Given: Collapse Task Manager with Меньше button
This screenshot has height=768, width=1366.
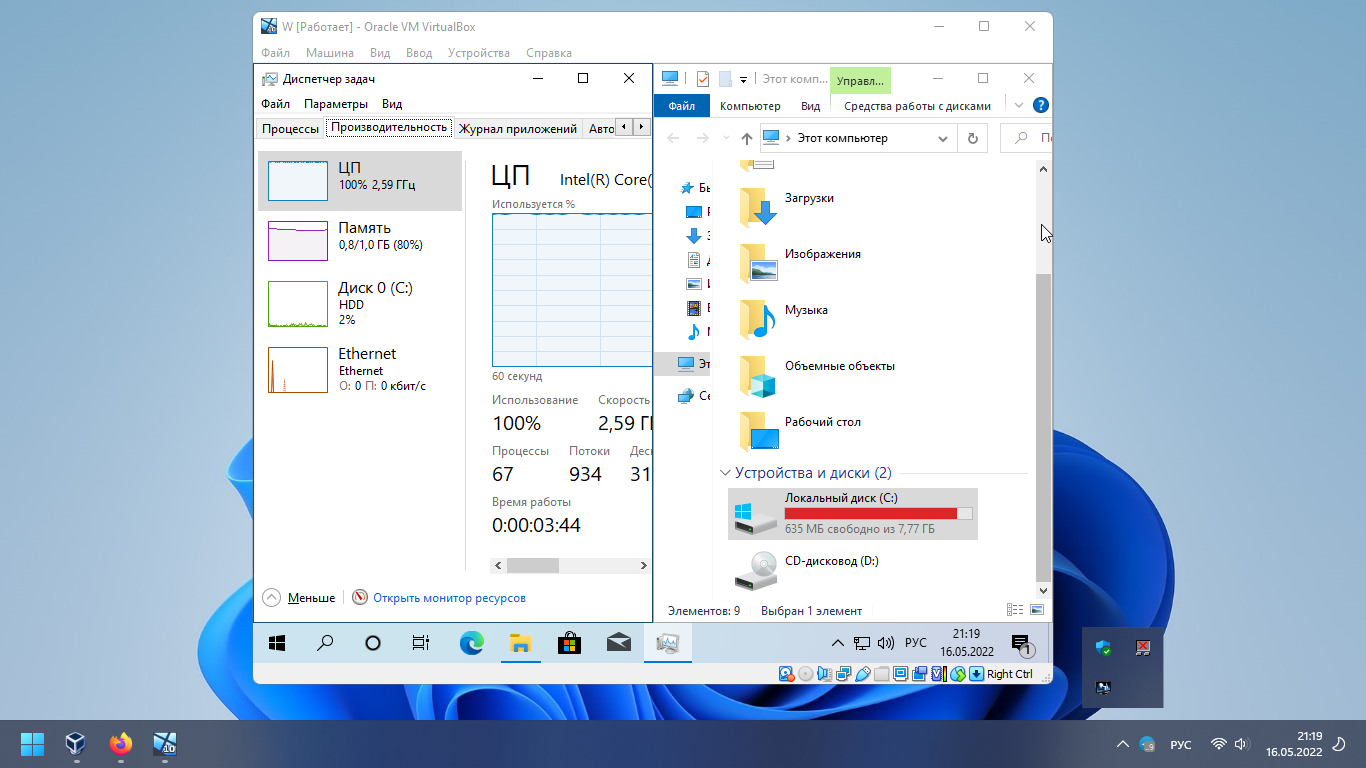Looking at the screenshot, I should pos(299,598).
